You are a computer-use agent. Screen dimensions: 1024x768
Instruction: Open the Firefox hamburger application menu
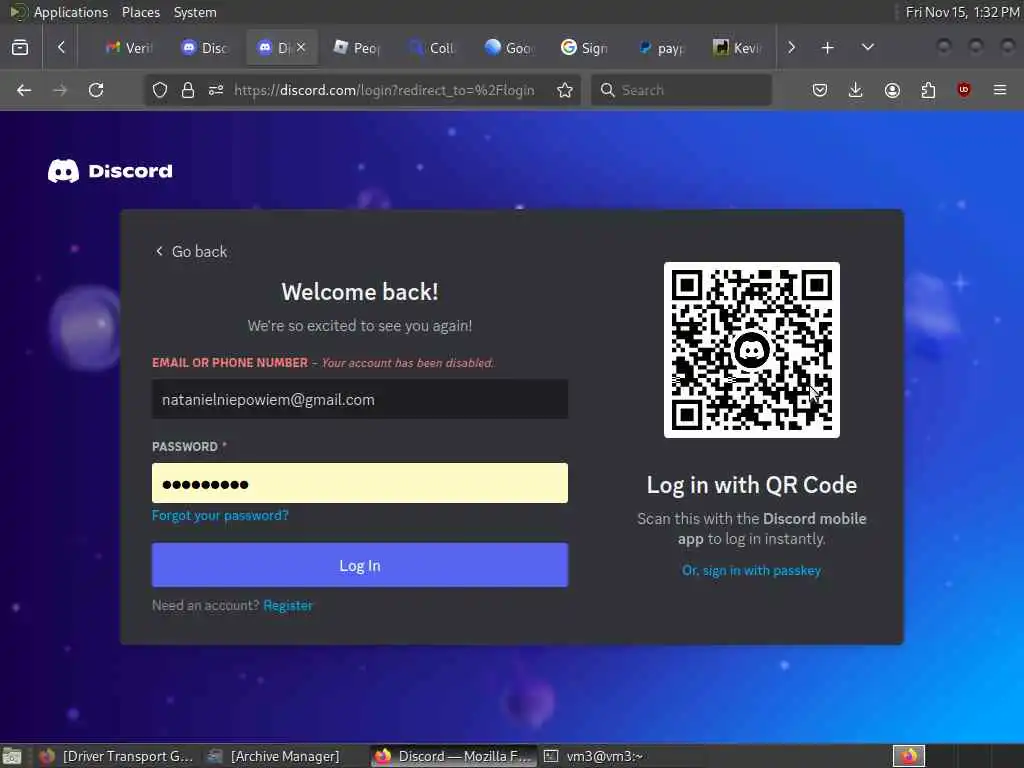click(1000, 90)
